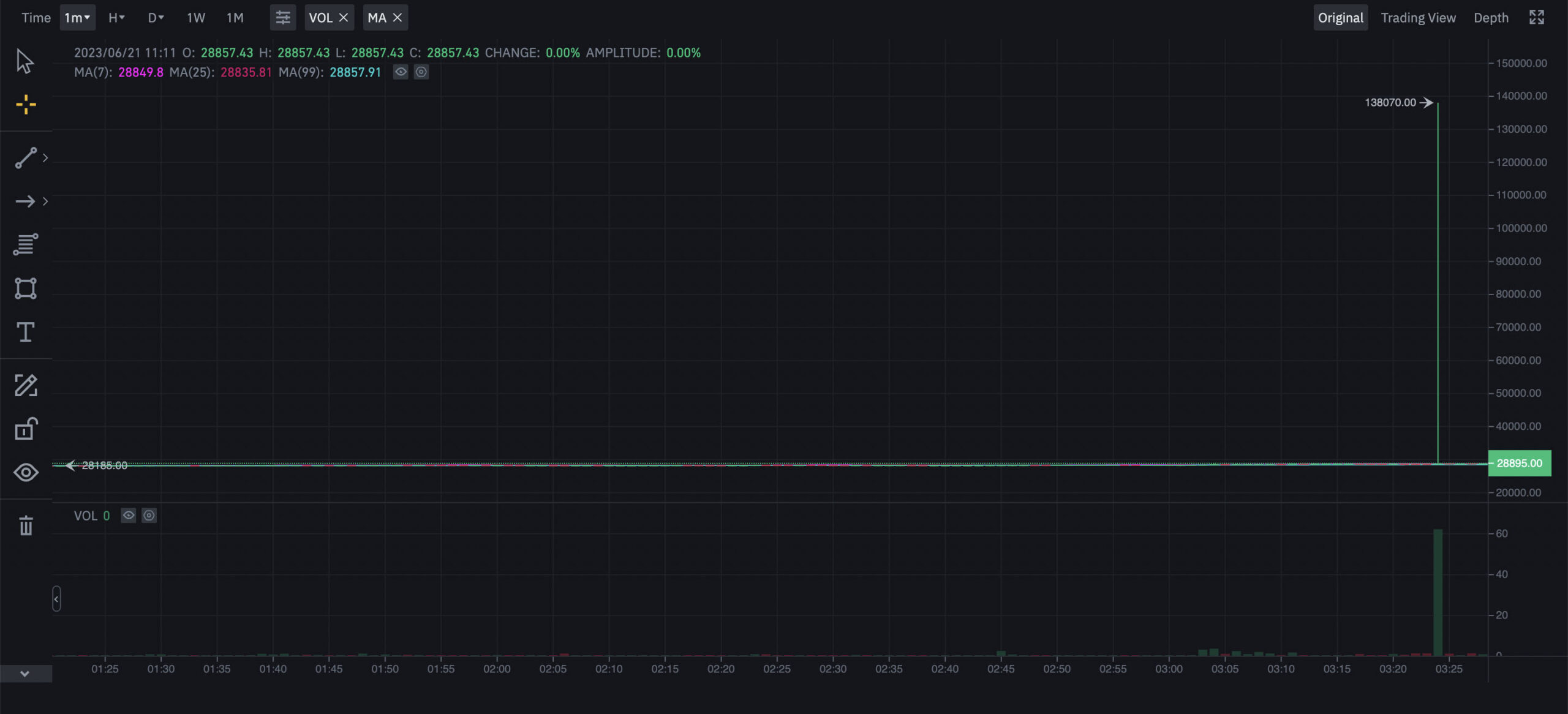Activate the crosshair cursor tool
Image resolution: width=1568 pixels, height=714 pixels.
26,105
